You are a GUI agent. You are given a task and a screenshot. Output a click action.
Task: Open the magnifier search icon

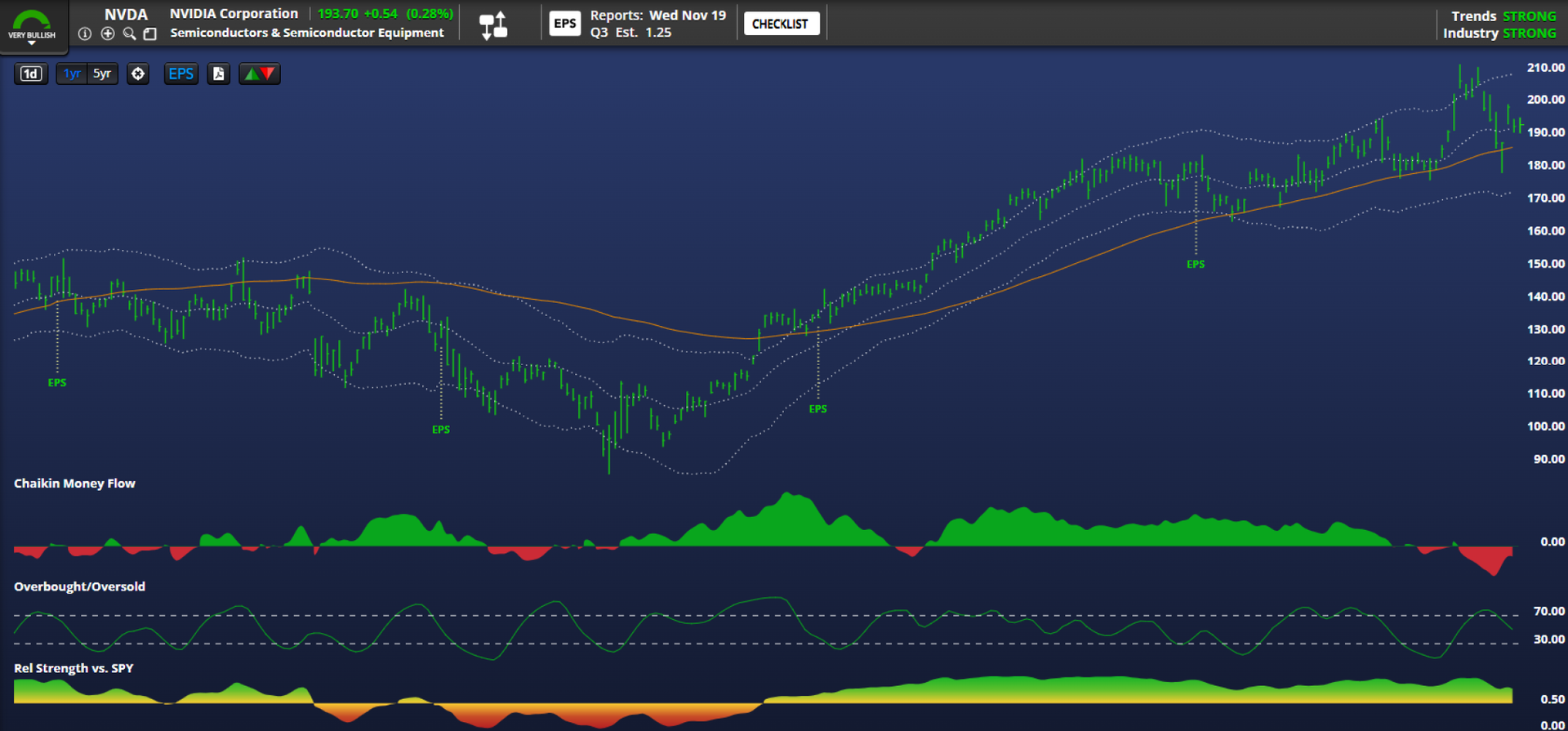point(129,33)
